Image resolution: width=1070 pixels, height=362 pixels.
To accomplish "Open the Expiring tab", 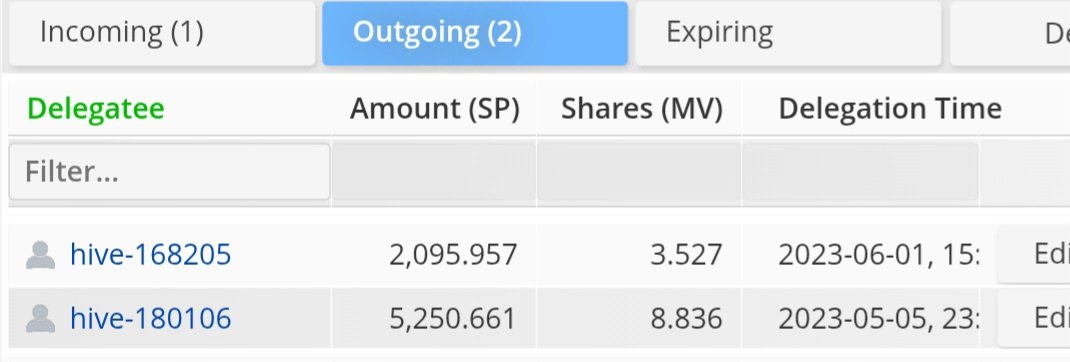I will 788,33.
